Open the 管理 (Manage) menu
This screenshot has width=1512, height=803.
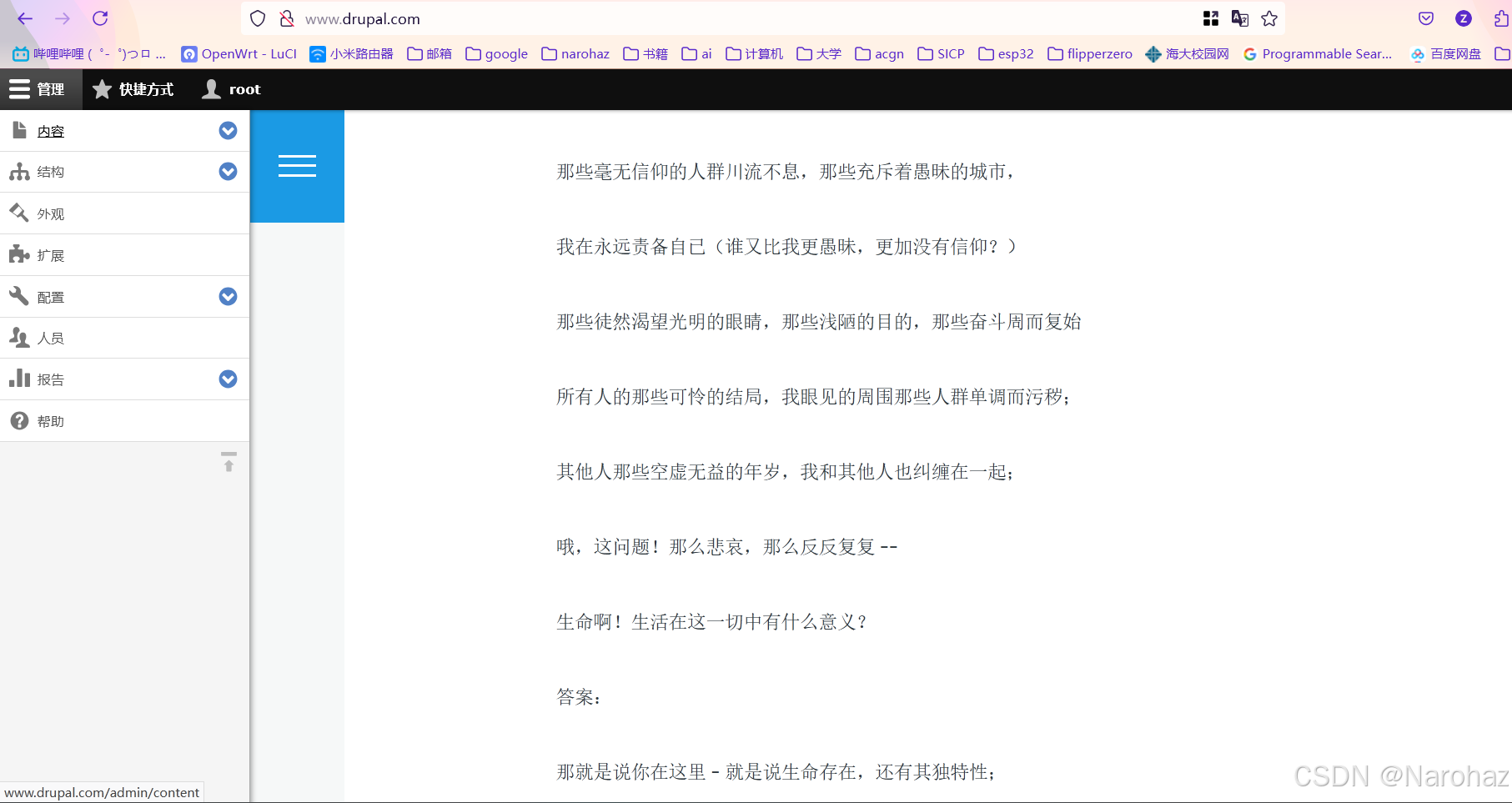tap(40, 89)
